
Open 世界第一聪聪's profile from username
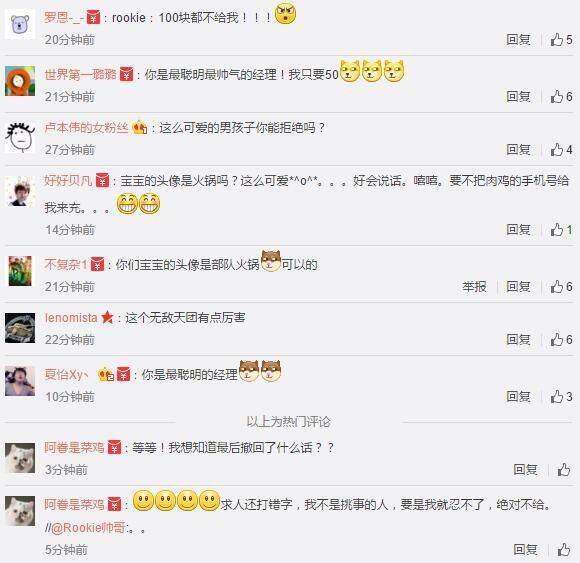[x=81, y=74]
